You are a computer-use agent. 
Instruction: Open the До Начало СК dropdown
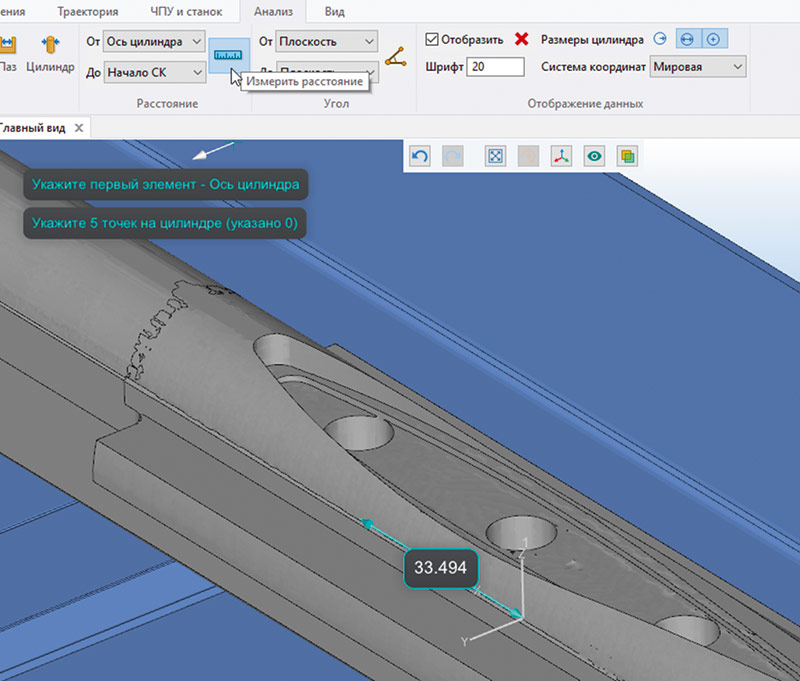(155, 71)
